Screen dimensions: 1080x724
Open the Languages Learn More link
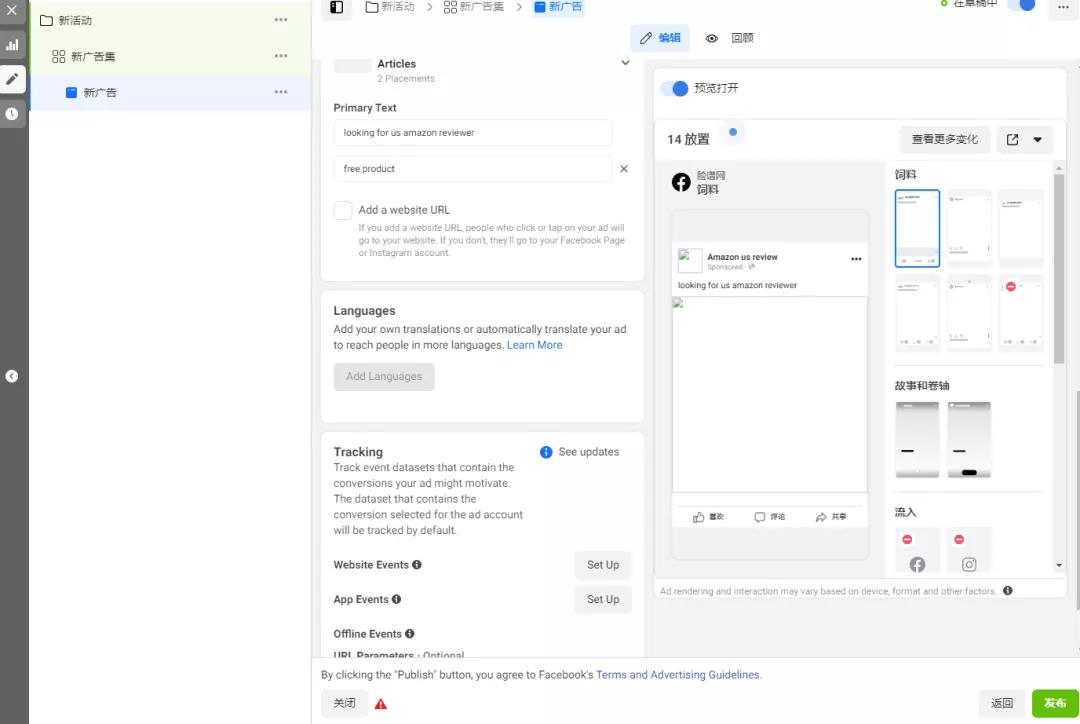click(534, 345)
